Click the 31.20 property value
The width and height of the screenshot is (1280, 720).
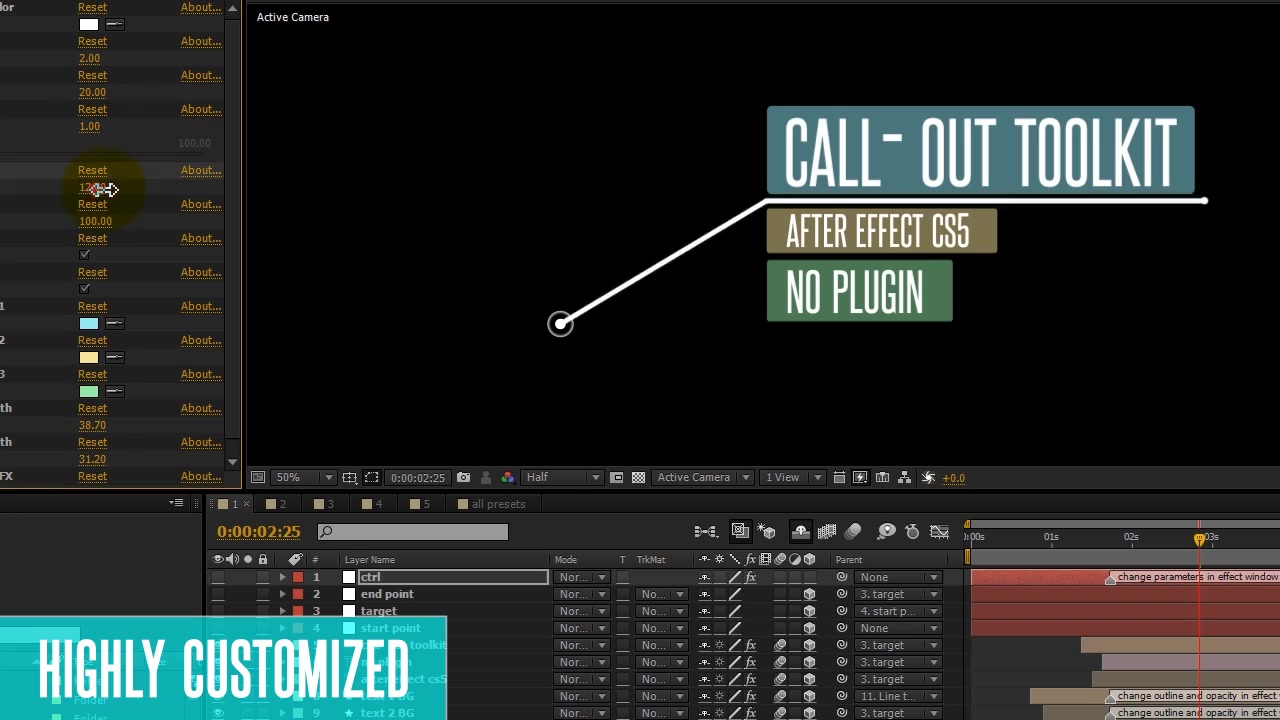92,459
